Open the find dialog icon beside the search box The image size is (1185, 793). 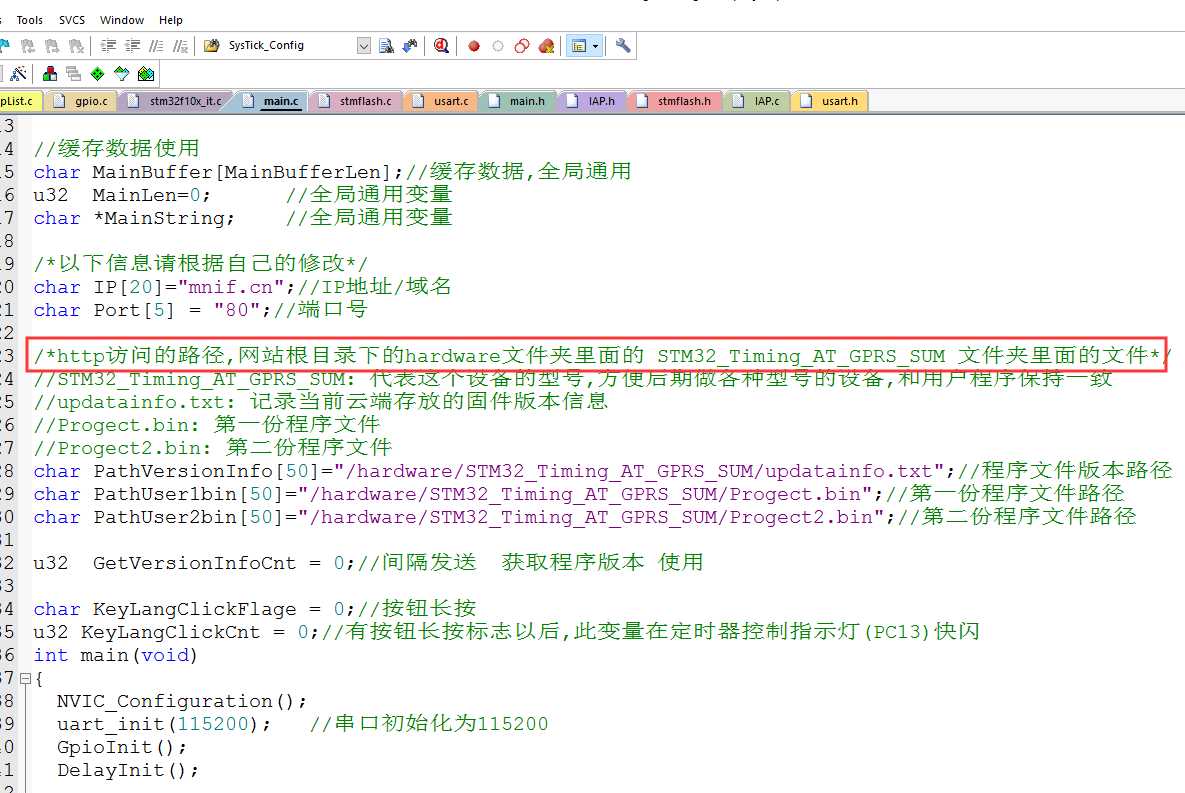(386, 46)
